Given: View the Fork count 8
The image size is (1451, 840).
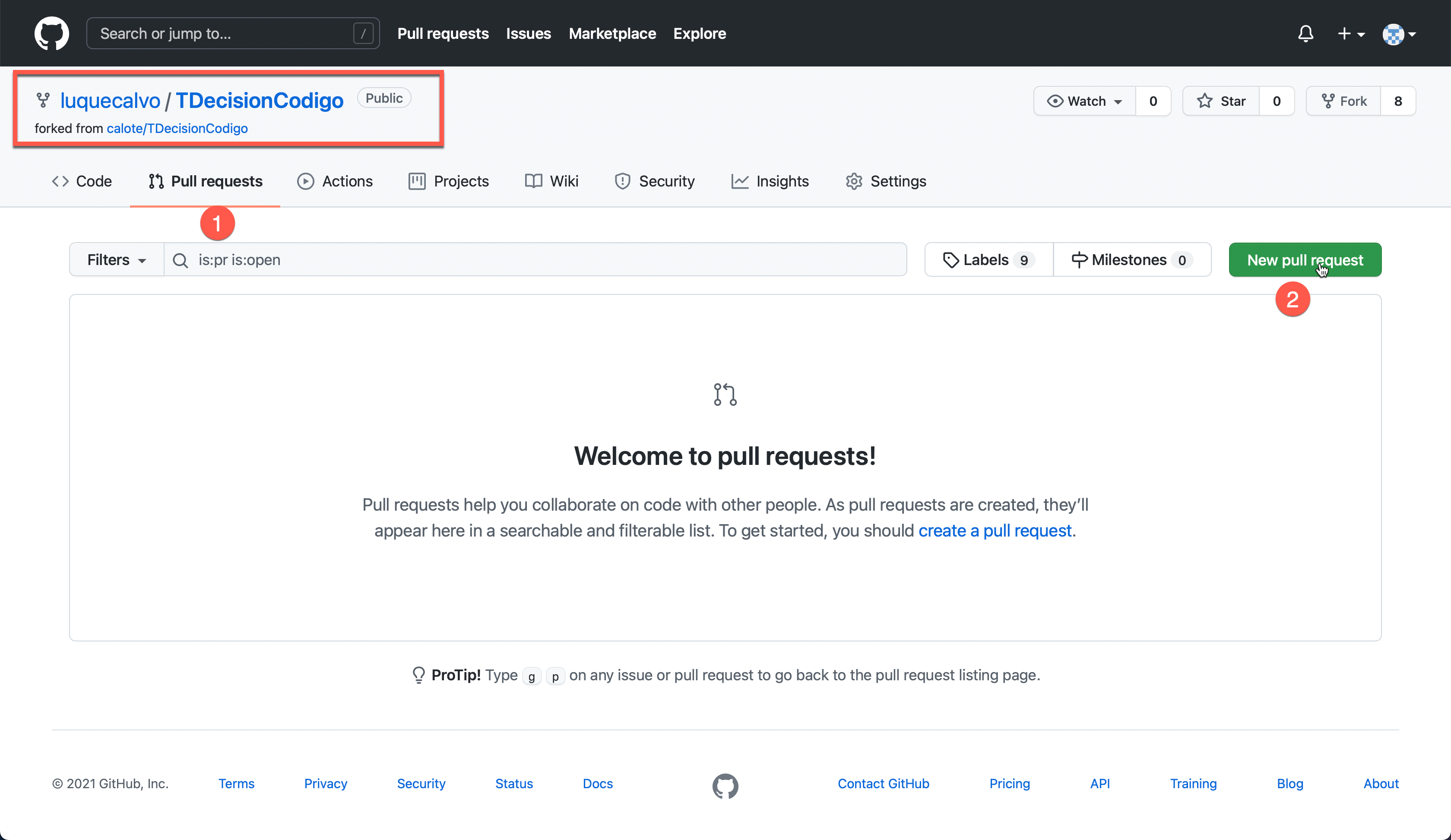Looking at the screenshot, I should pyautogui.click(x=1397, y=101).
